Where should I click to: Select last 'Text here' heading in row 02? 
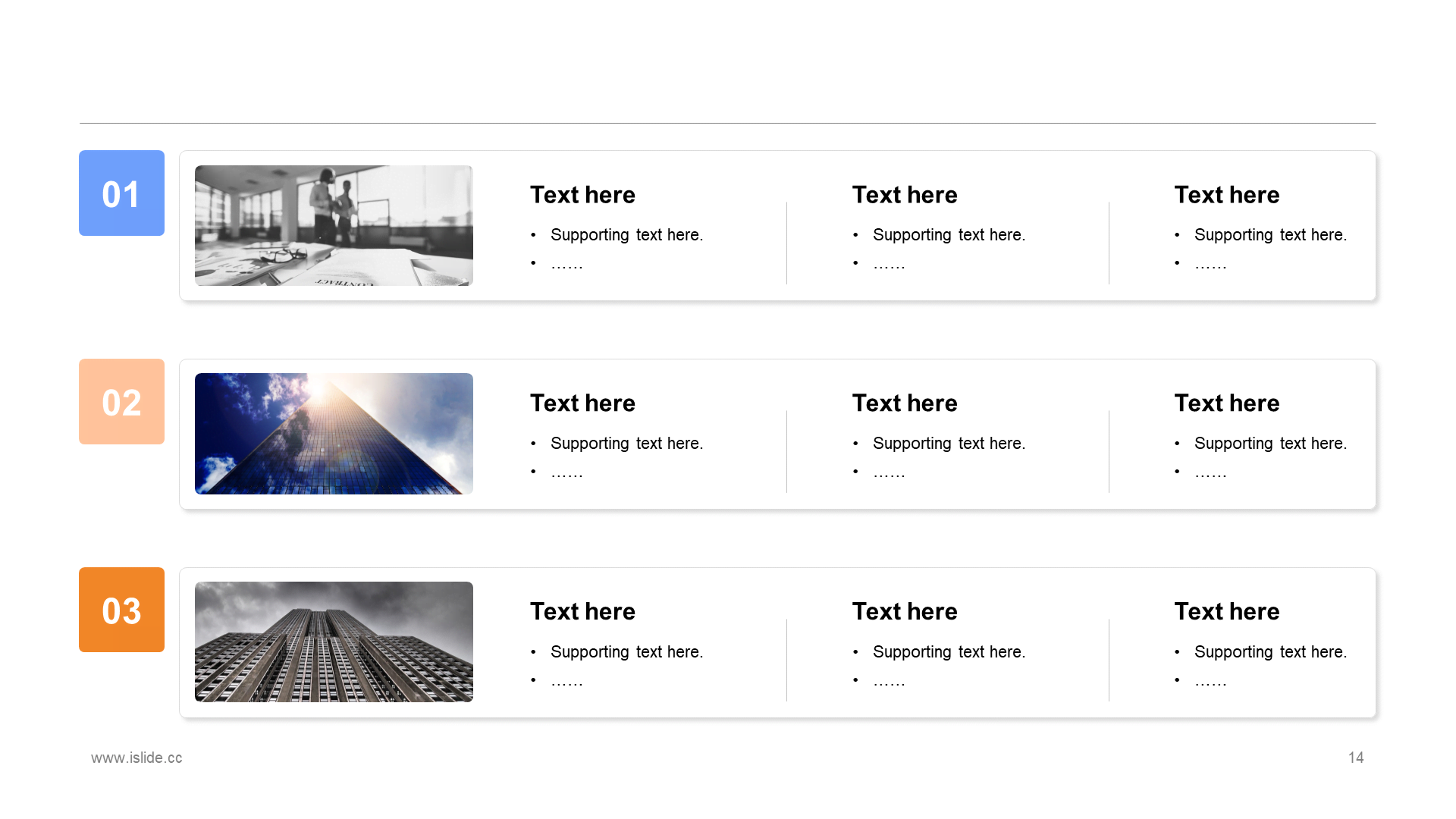(1227, 403)
